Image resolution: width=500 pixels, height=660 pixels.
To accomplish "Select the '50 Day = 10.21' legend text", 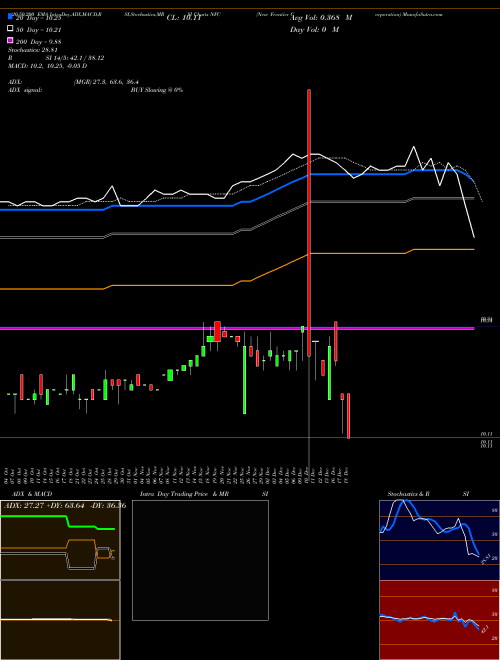I will [x=39, y=30].
